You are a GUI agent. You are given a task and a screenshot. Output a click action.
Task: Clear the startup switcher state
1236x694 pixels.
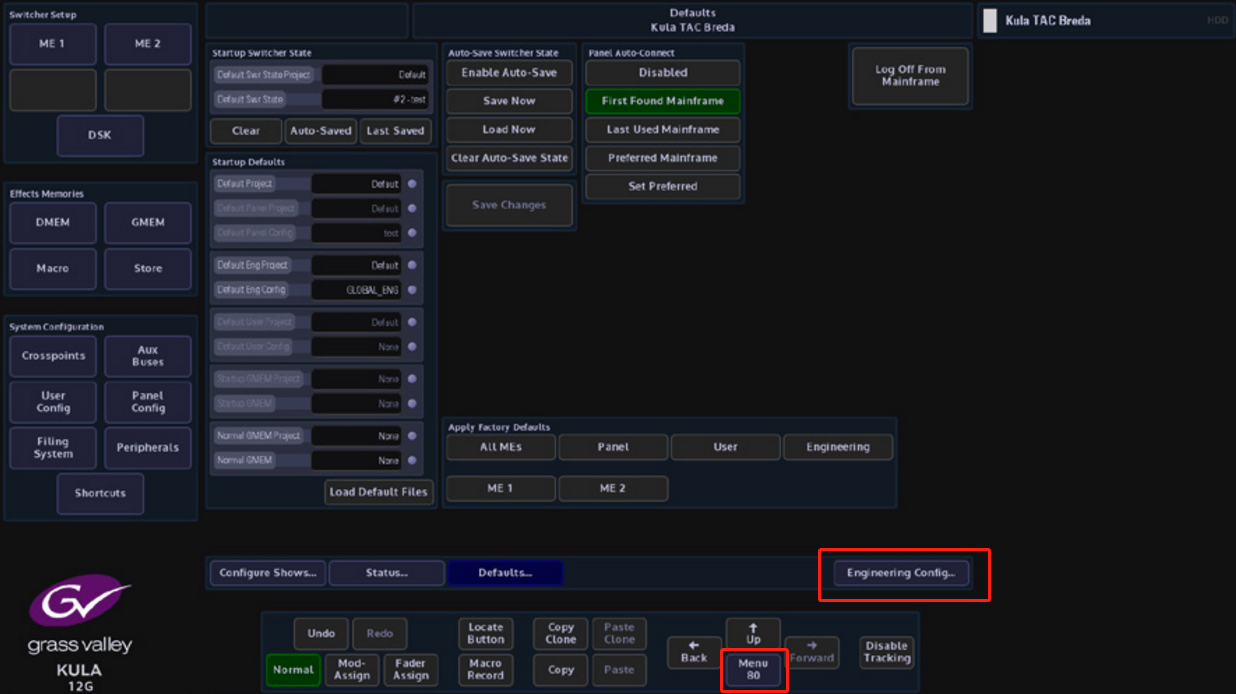tap(246, 131)
